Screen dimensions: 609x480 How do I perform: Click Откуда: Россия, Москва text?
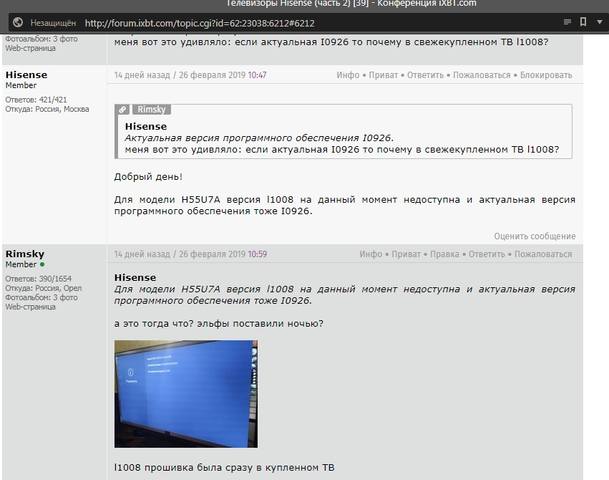pyautogui.click(x=47, y=109)
